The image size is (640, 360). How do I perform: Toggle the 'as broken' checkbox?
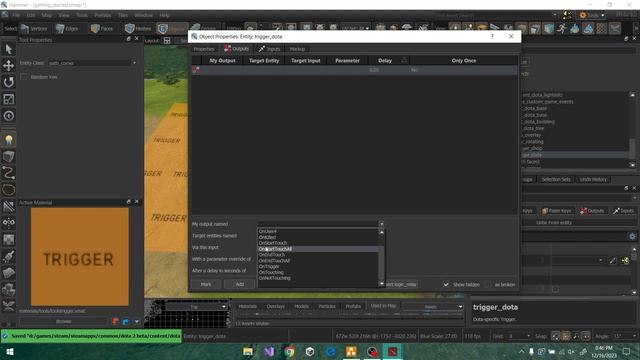488,284
